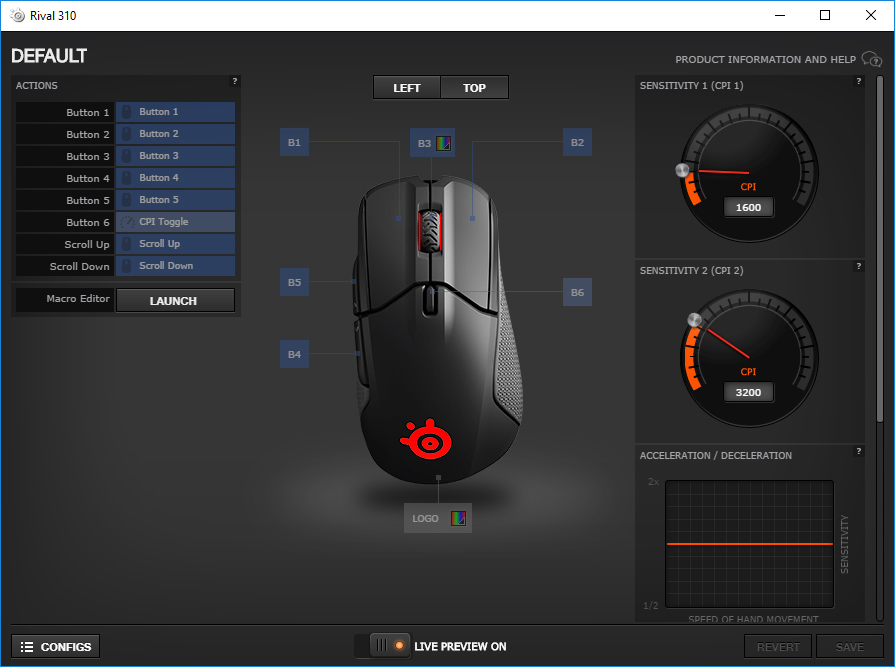This screenshot has width=895, height=667.
Task: Open Product Information and Help
Action: coord(765,59)
